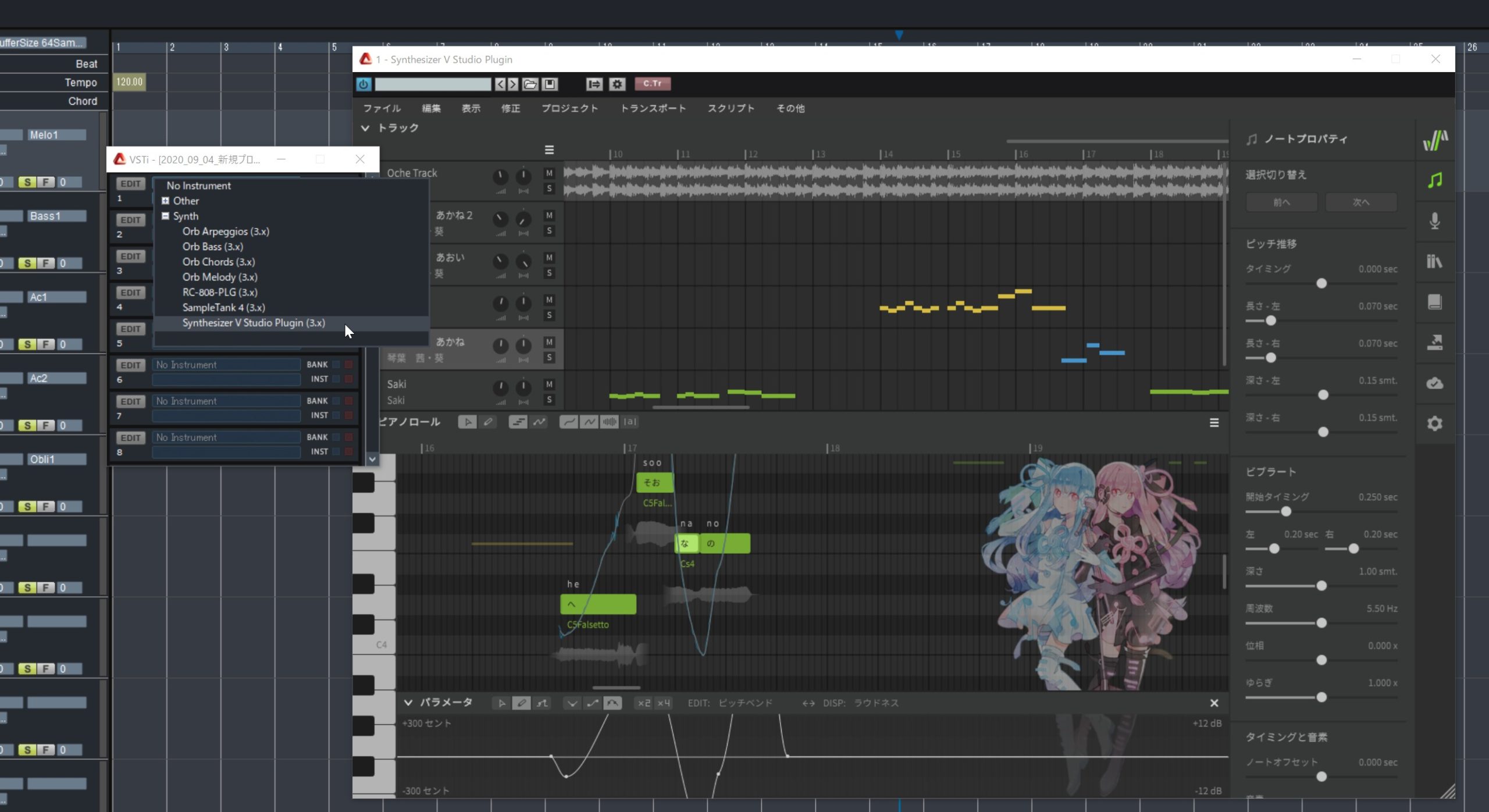Open the スクリプト menu
The height and width of the screenshot is (812, 1489).
pos(731,108)
